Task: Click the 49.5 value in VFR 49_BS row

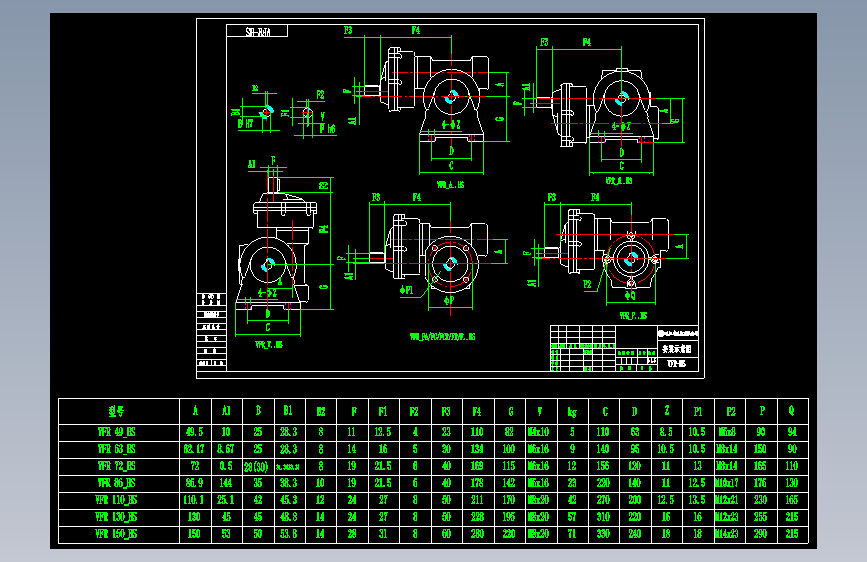Action: (x=195, y=432)
